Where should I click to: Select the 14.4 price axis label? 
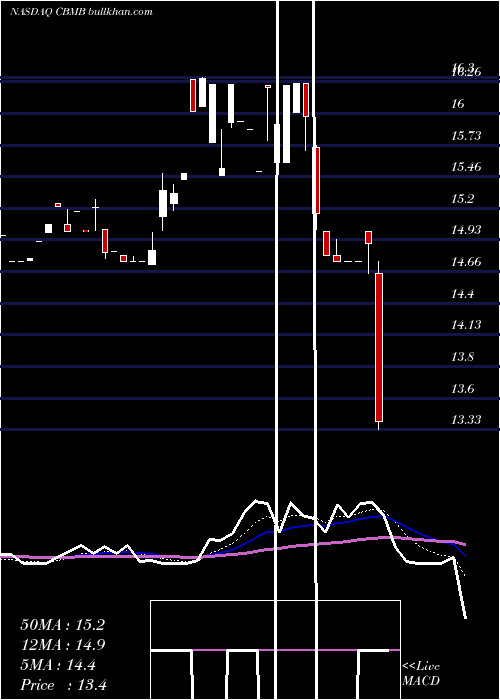point(462,293)
